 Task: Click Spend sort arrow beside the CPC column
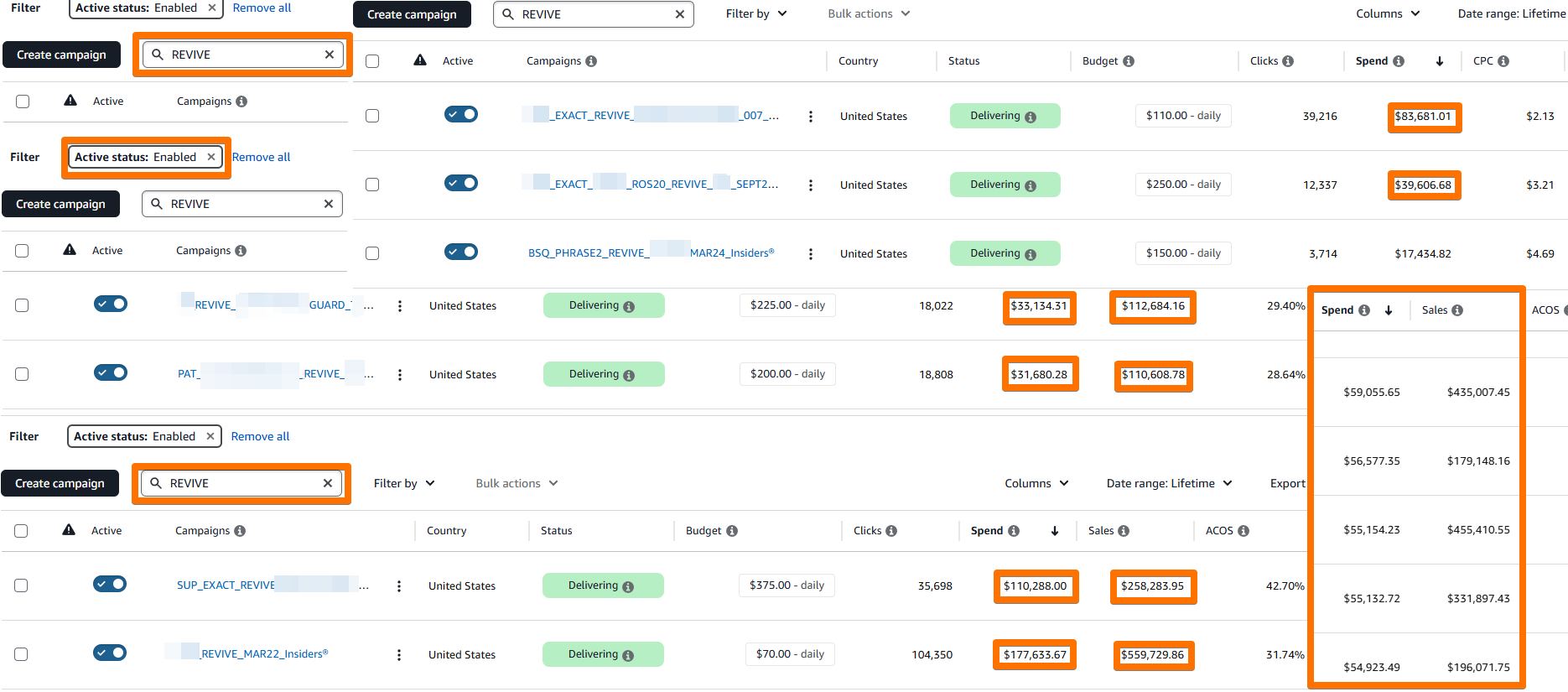click(1440, 61)
